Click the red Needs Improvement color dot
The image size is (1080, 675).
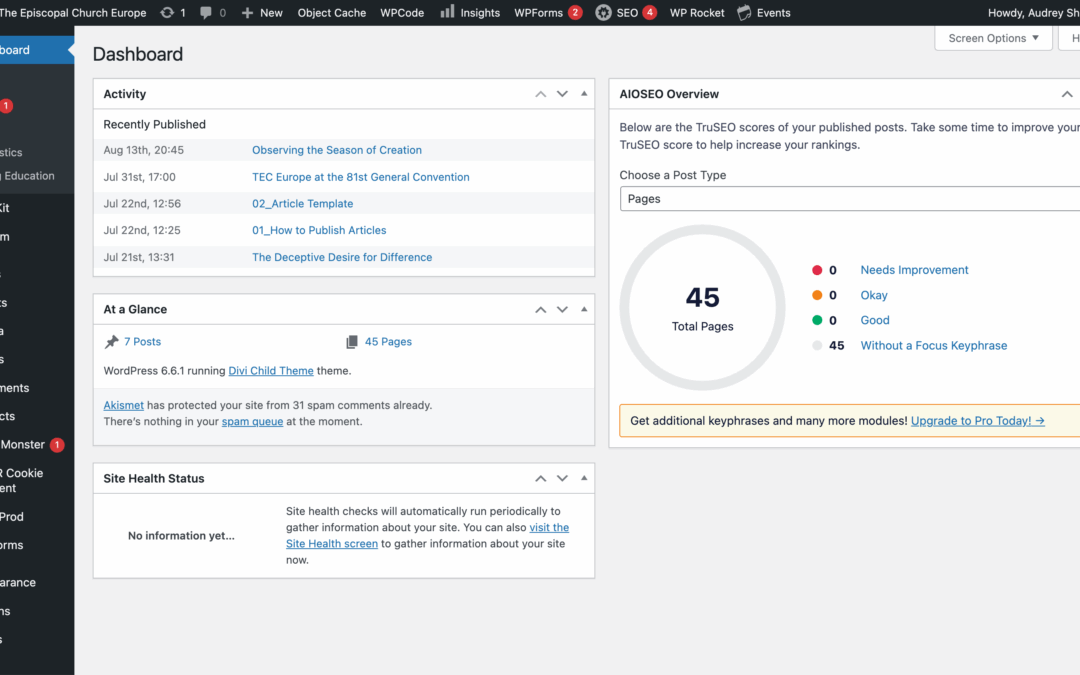(x=817, y=270)
